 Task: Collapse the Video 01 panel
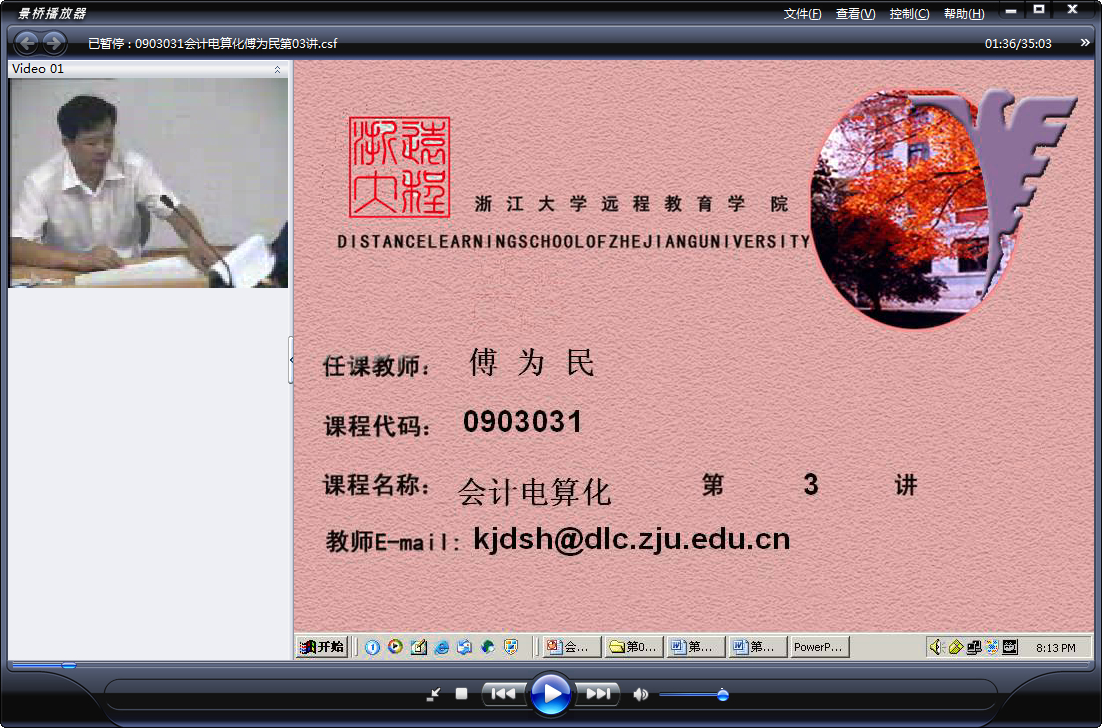tap(277, 69)
